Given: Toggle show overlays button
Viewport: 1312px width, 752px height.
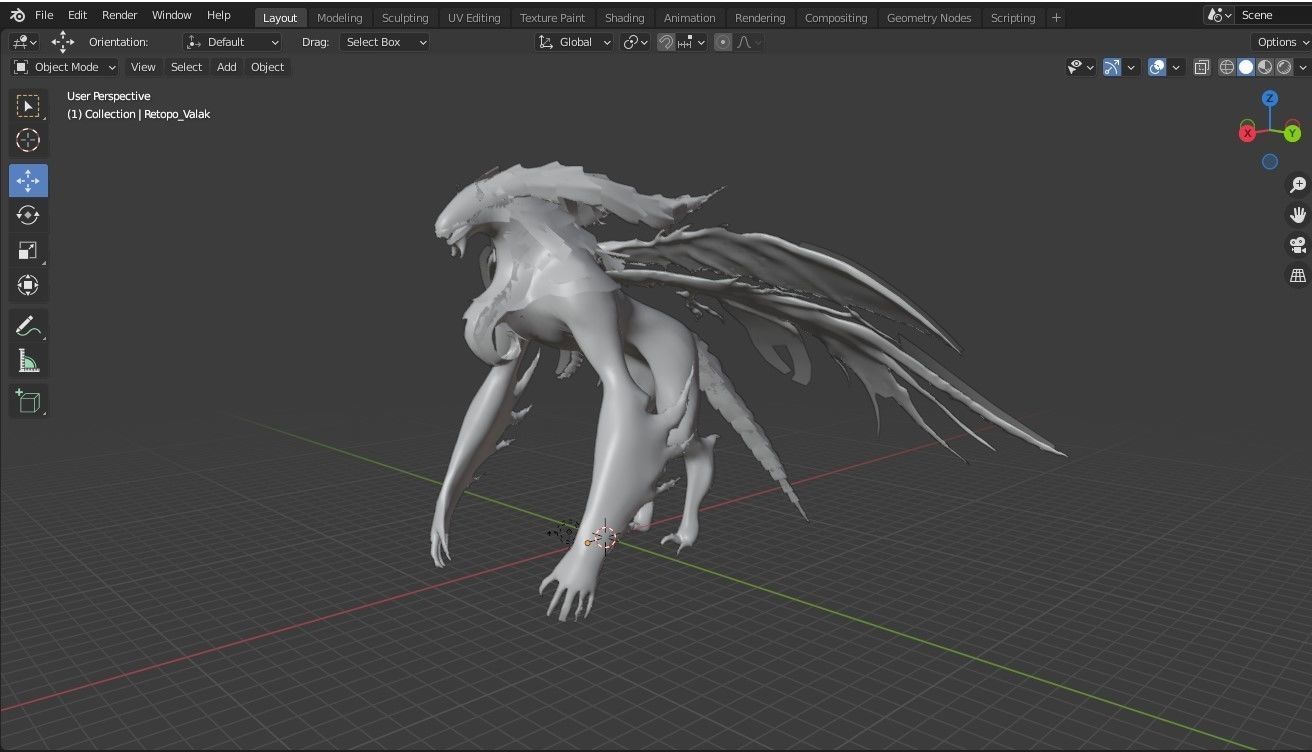Looking at the screenshot, I should (1157, 67).
